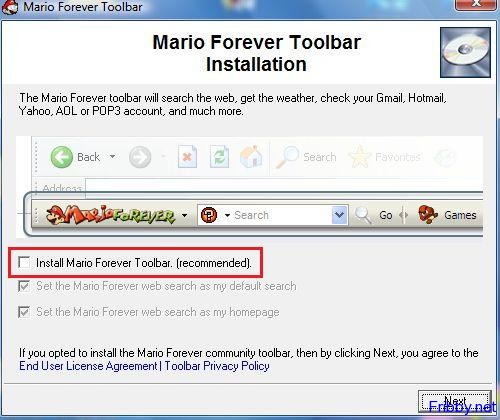
Task: Click the magnifying glass Go icon
Action: tap(363, 215)
